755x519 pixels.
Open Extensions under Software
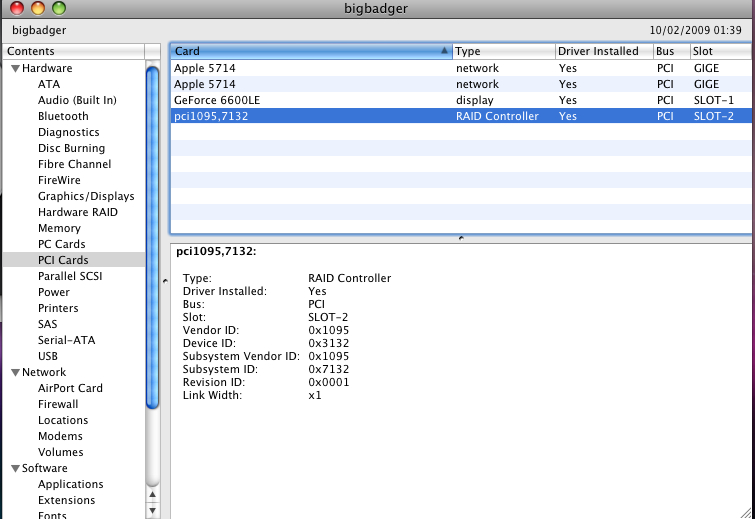coord(66,500)
